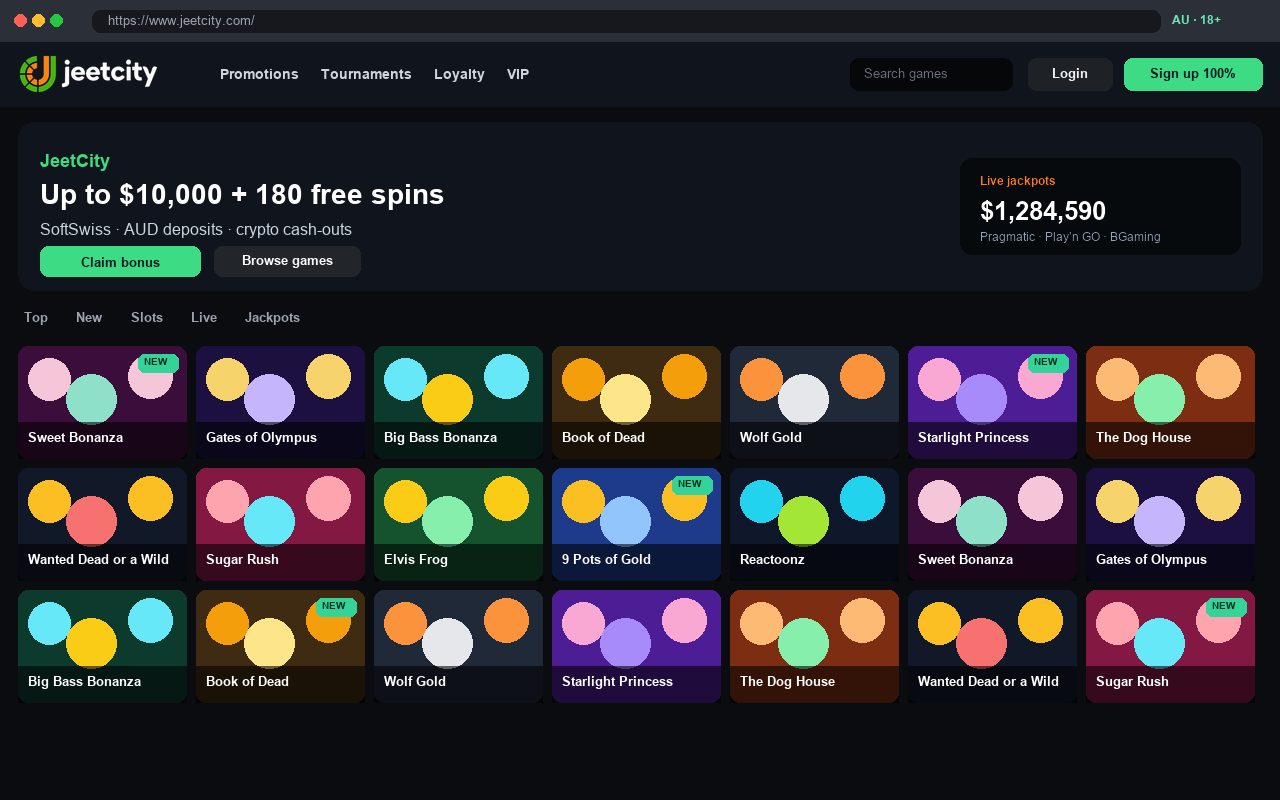This screenshot has height=800, width=1280.
Task: Open the Reactoonz game card
Action: (x=814, y=524)
